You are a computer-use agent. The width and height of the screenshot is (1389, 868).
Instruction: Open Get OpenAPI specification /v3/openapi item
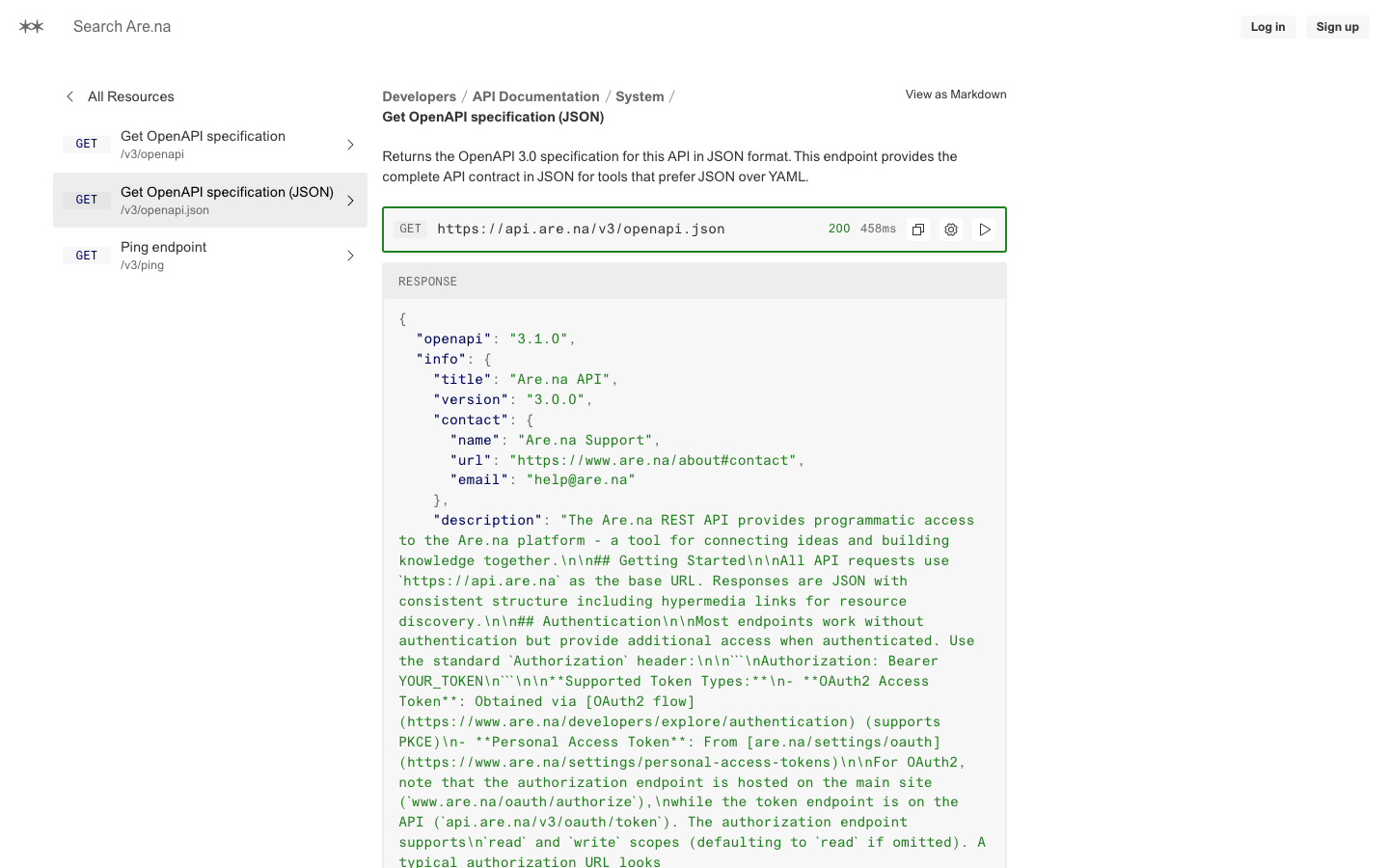click(x=210, y=145)
